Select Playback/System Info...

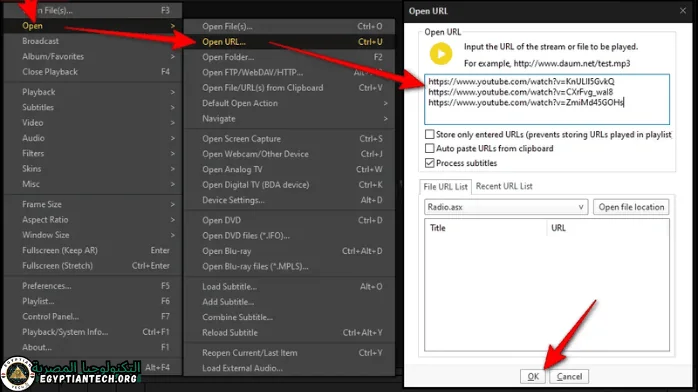(x=93, y=332)
